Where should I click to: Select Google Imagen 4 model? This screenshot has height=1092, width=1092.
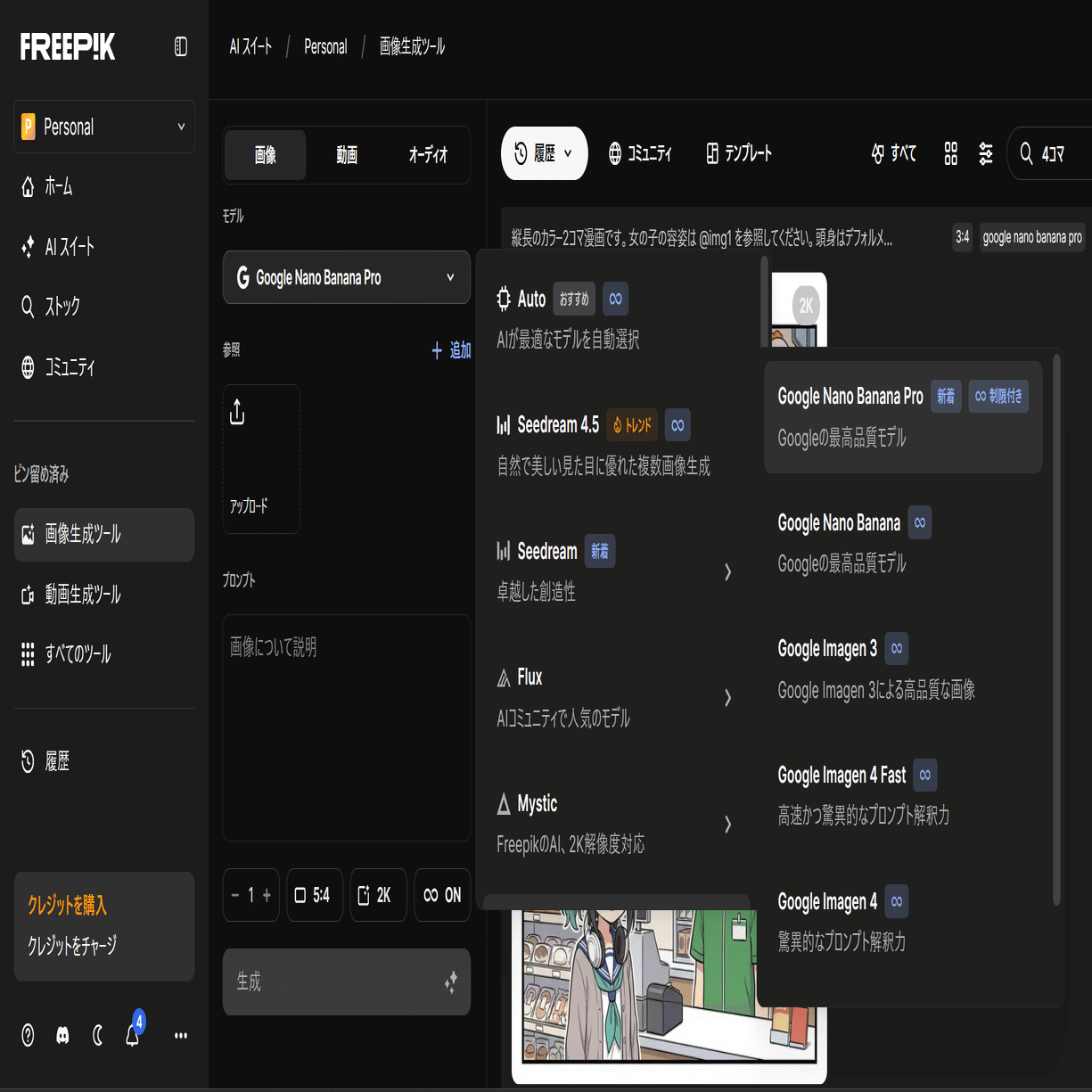pyautogui.click(x=903, y=922)
